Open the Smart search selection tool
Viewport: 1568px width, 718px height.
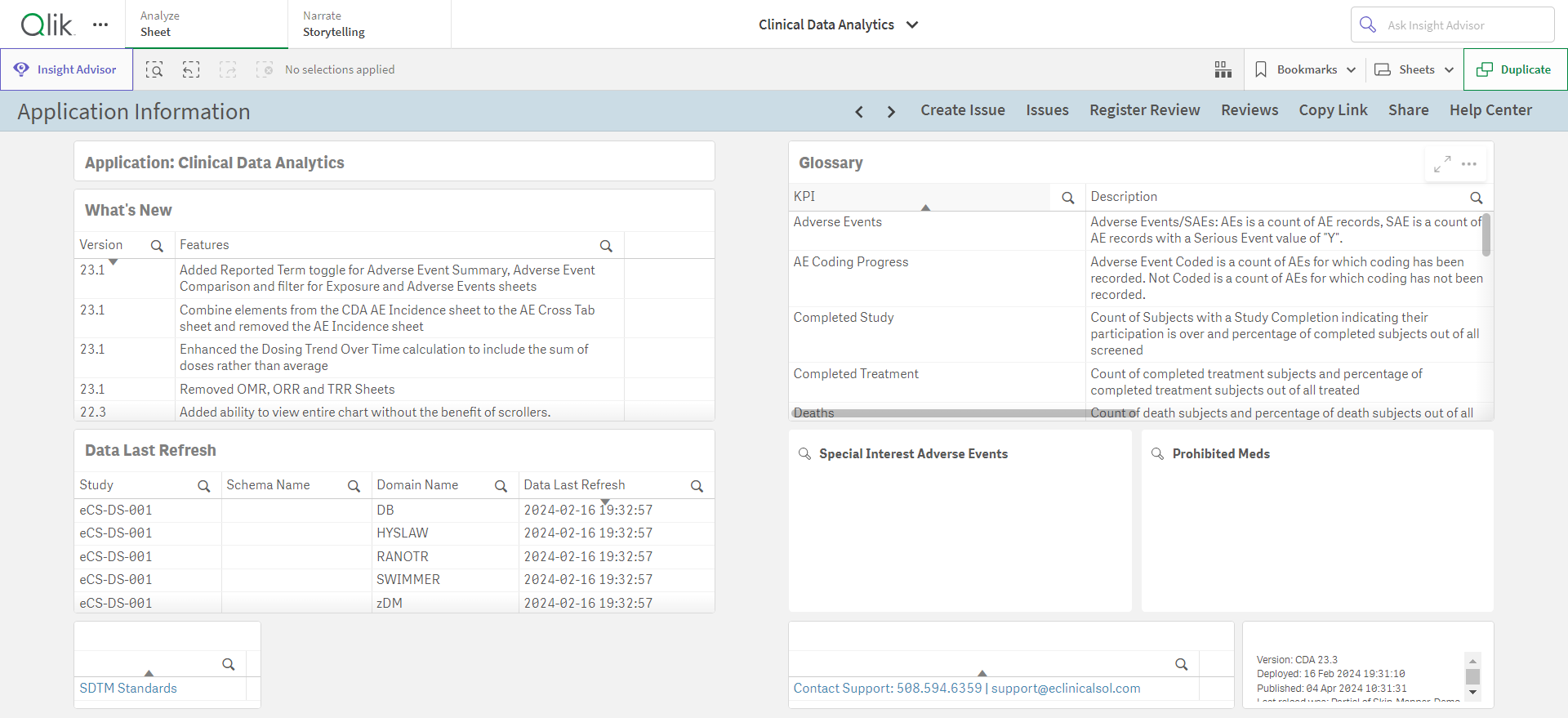[154, 69]
